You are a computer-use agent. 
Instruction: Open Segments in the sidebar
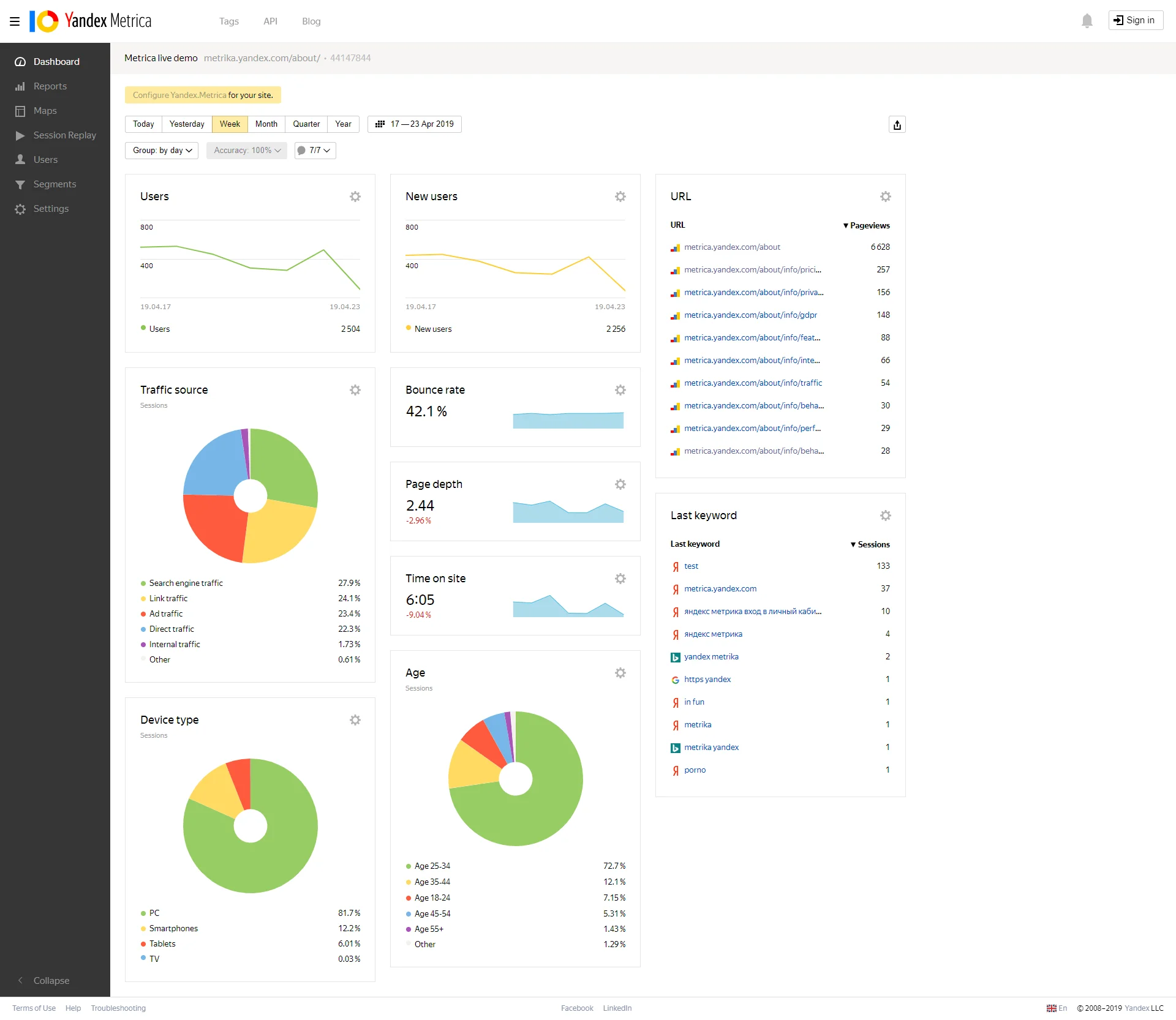tap(55, 184)
